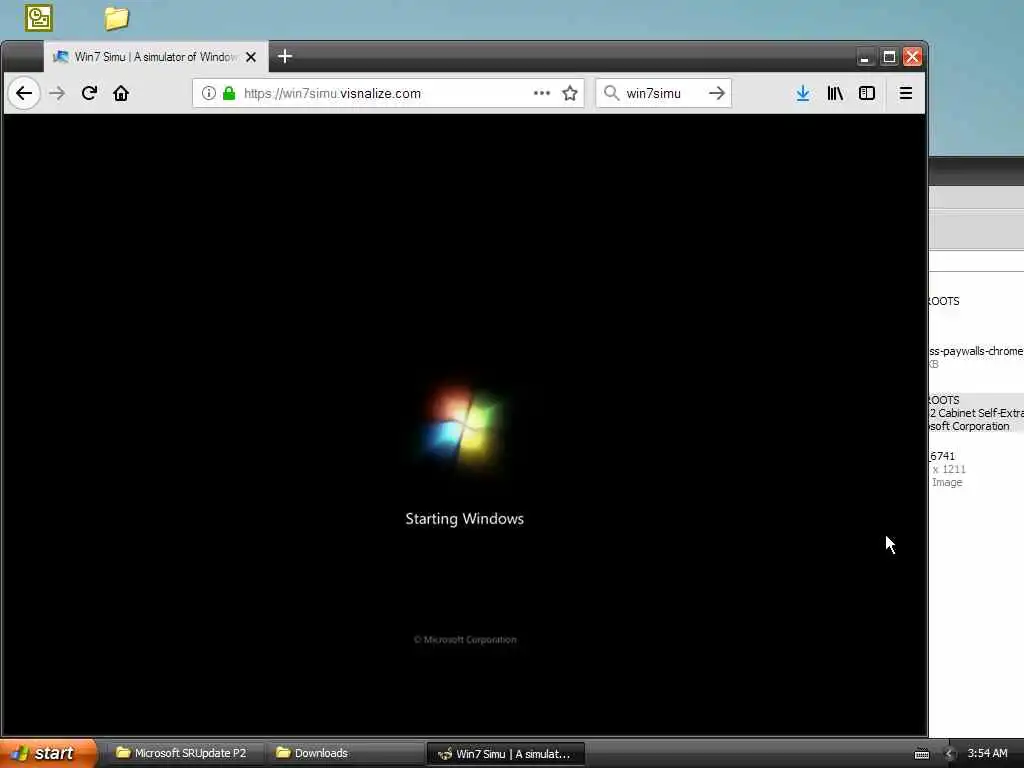This screenshot has width=1024, height=768.
Task: Bookmark this page with the star
Action: pos(570,93)
